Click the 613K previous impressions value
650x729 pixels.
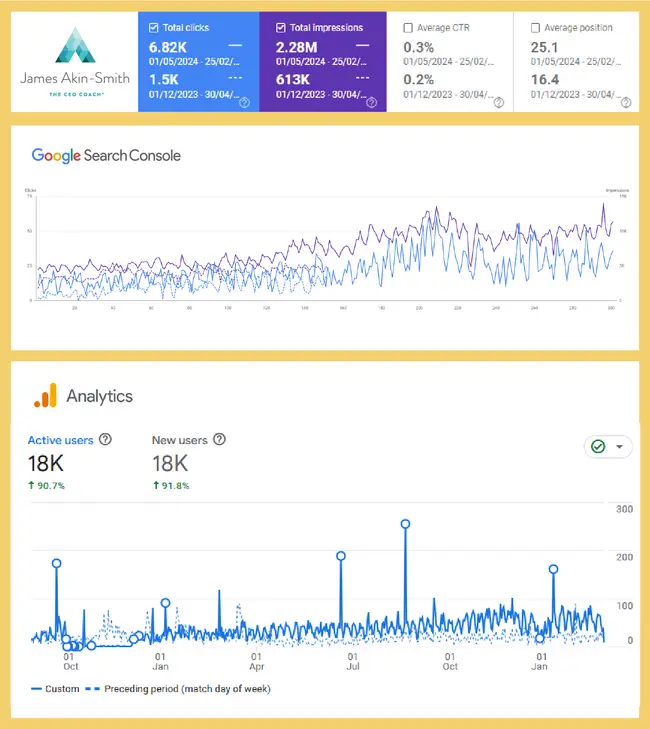[x=293, y=80]
